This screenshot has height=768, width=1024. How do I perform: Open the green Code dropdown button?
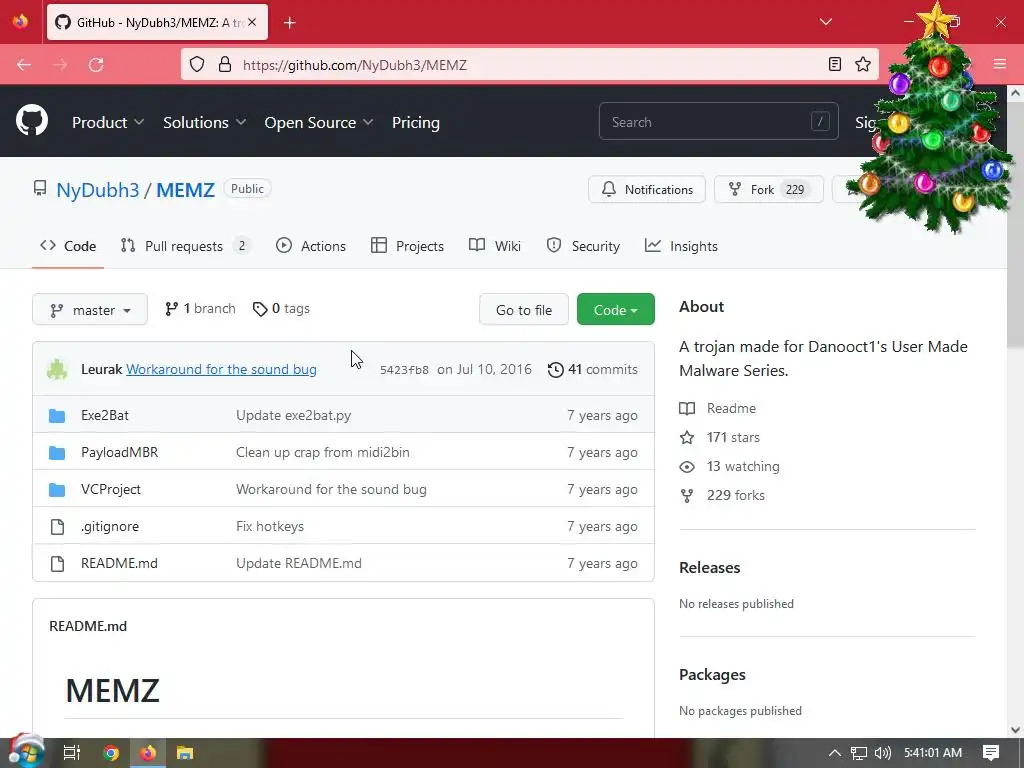616,310
